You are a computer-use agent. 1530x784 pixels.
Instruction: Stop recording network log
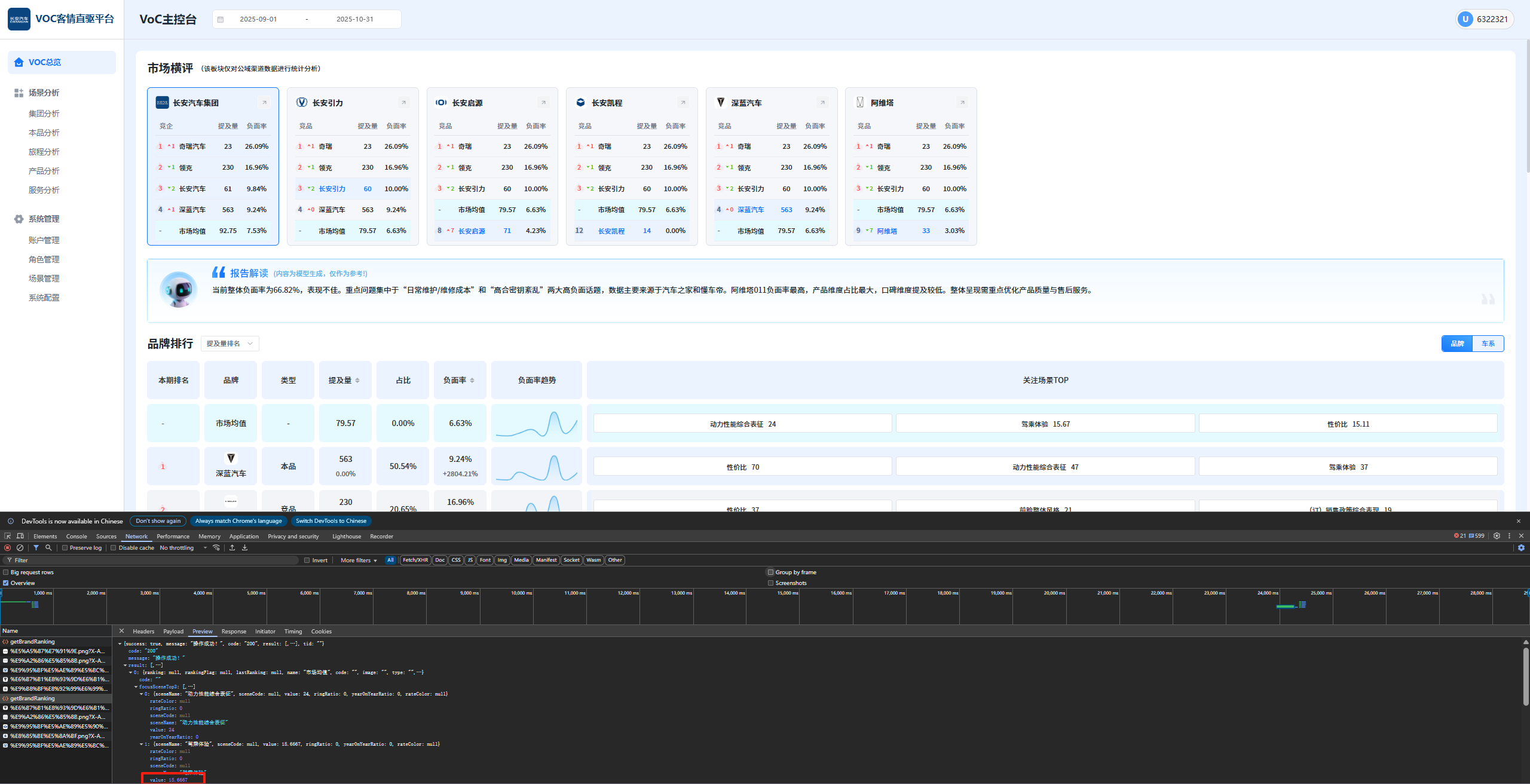click(7, 547)
